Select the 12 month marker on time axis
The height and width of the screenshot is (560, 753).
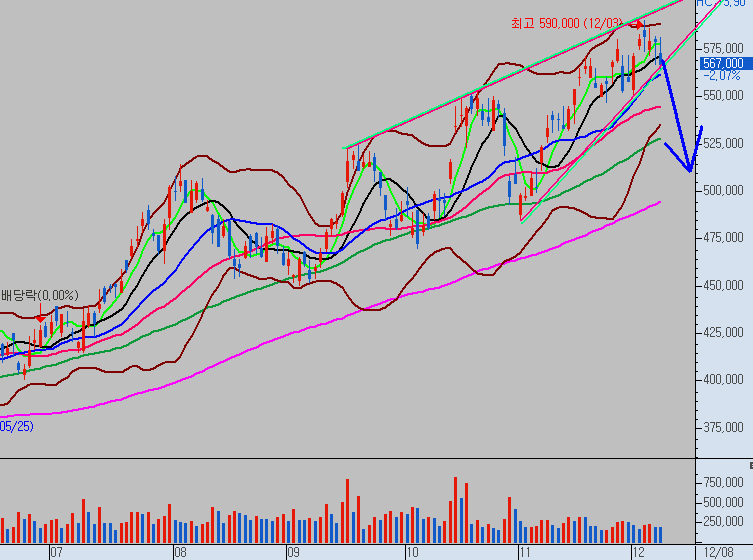638,552
